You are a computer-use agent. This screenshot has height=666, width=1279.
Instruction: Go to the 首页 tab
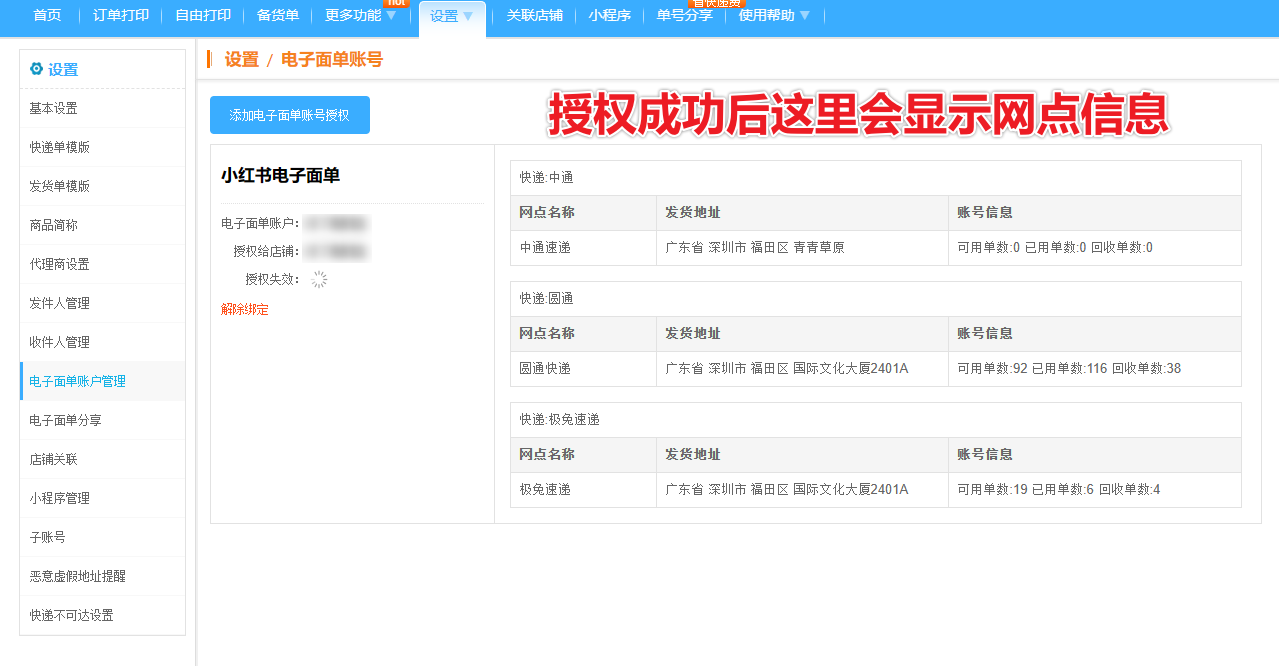click(47, 16)
